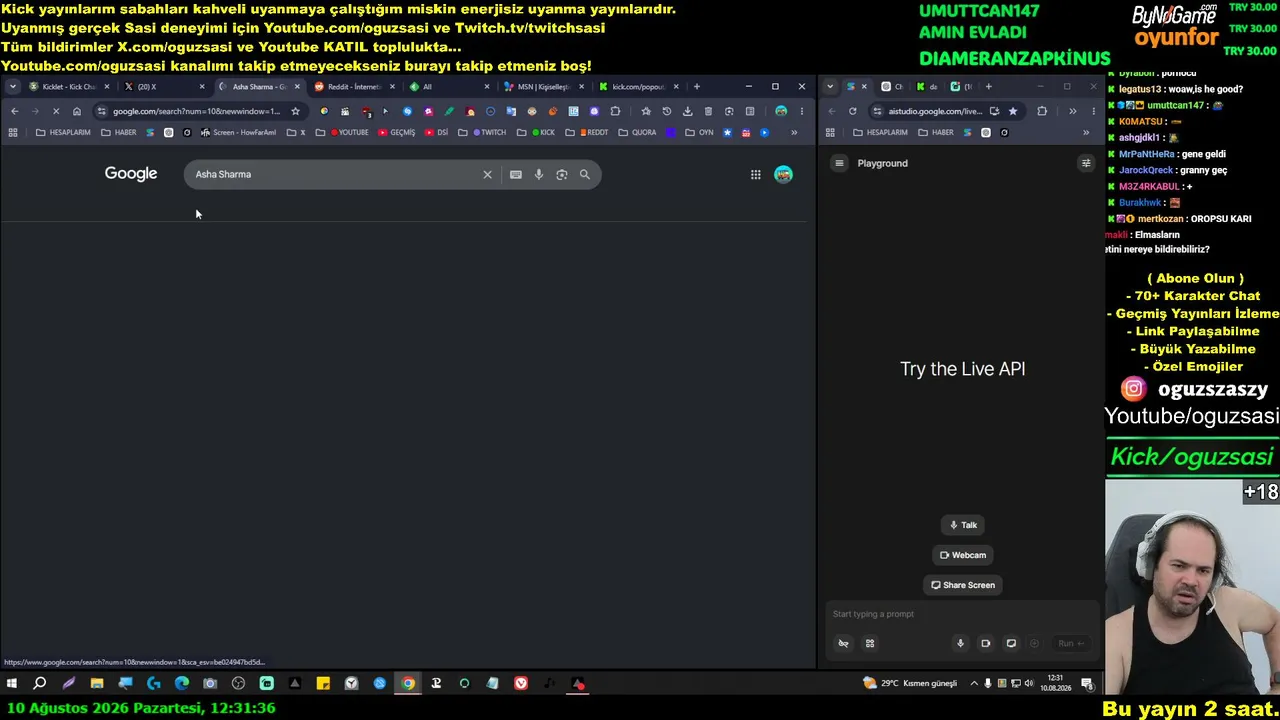Start the Webcam stream in AI Studio
1280x720 pixels.
[x=962, y=555]
